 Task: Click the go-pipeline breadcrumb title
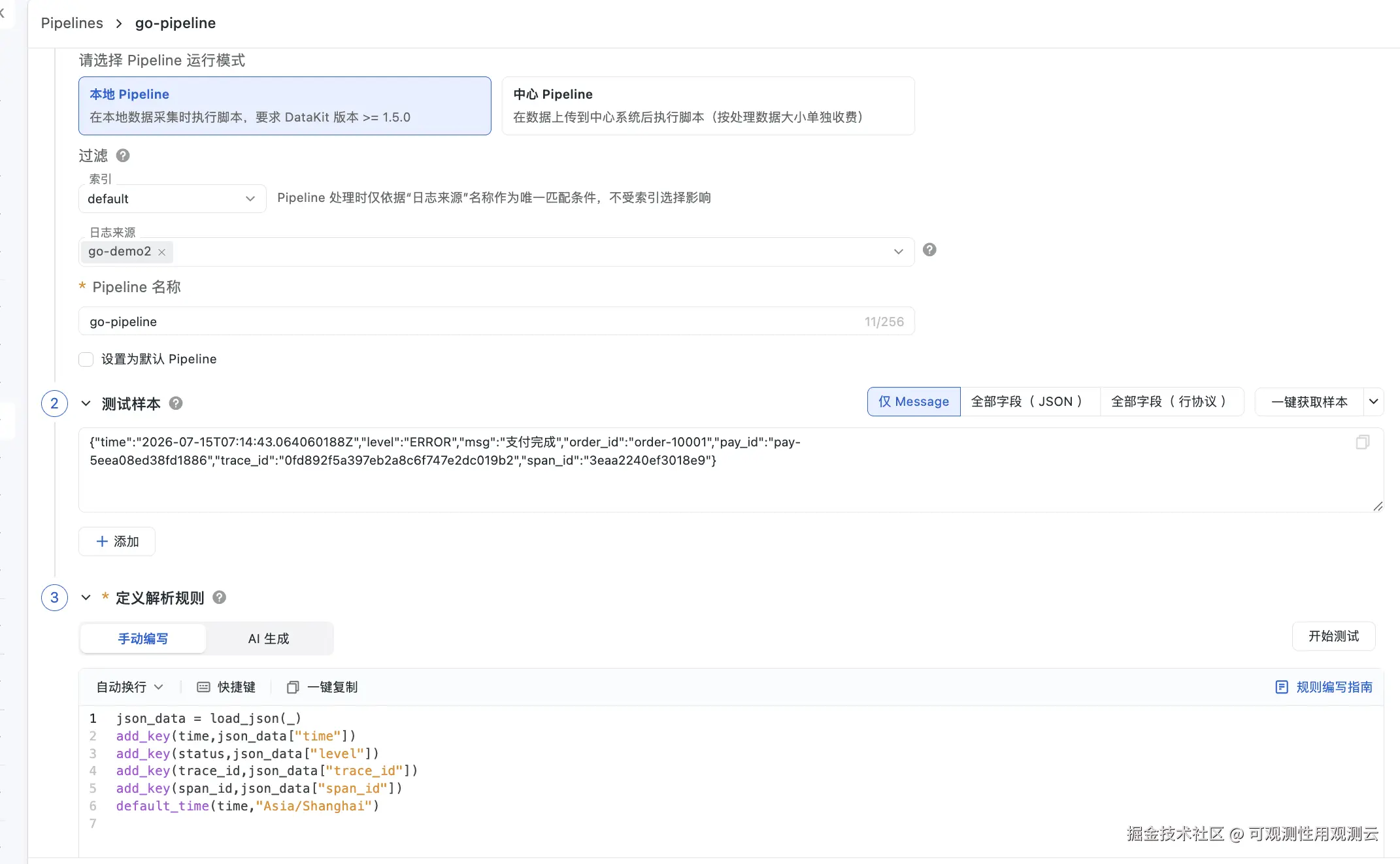pos(175,23)
